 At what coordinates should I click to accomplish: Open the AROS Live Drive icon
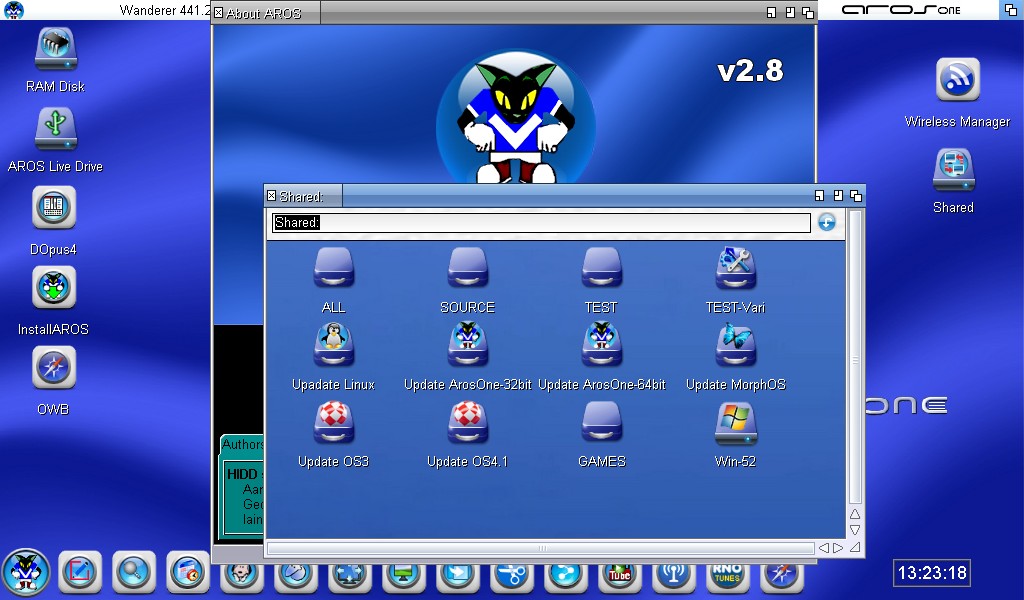coord(56,130)
